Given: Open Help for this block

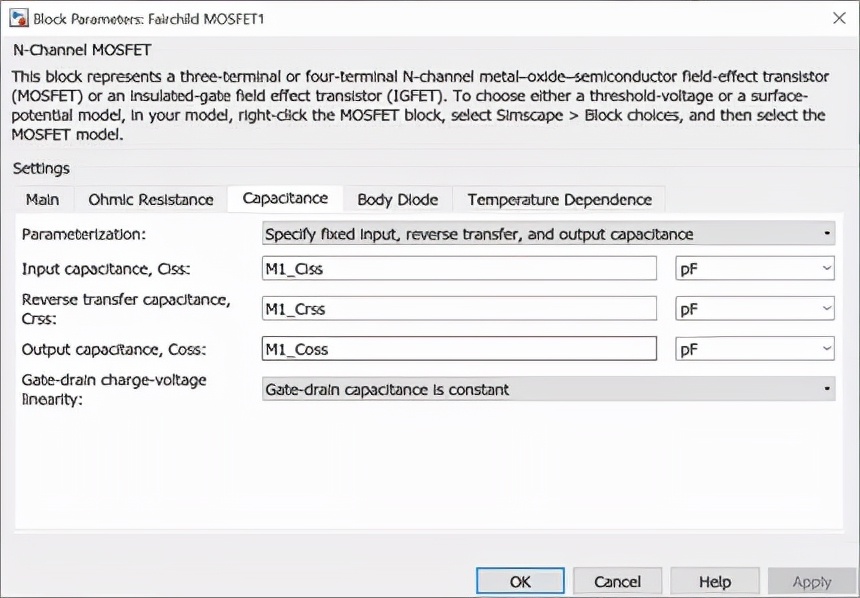Looking at the screenshot, I should [714, 581].
